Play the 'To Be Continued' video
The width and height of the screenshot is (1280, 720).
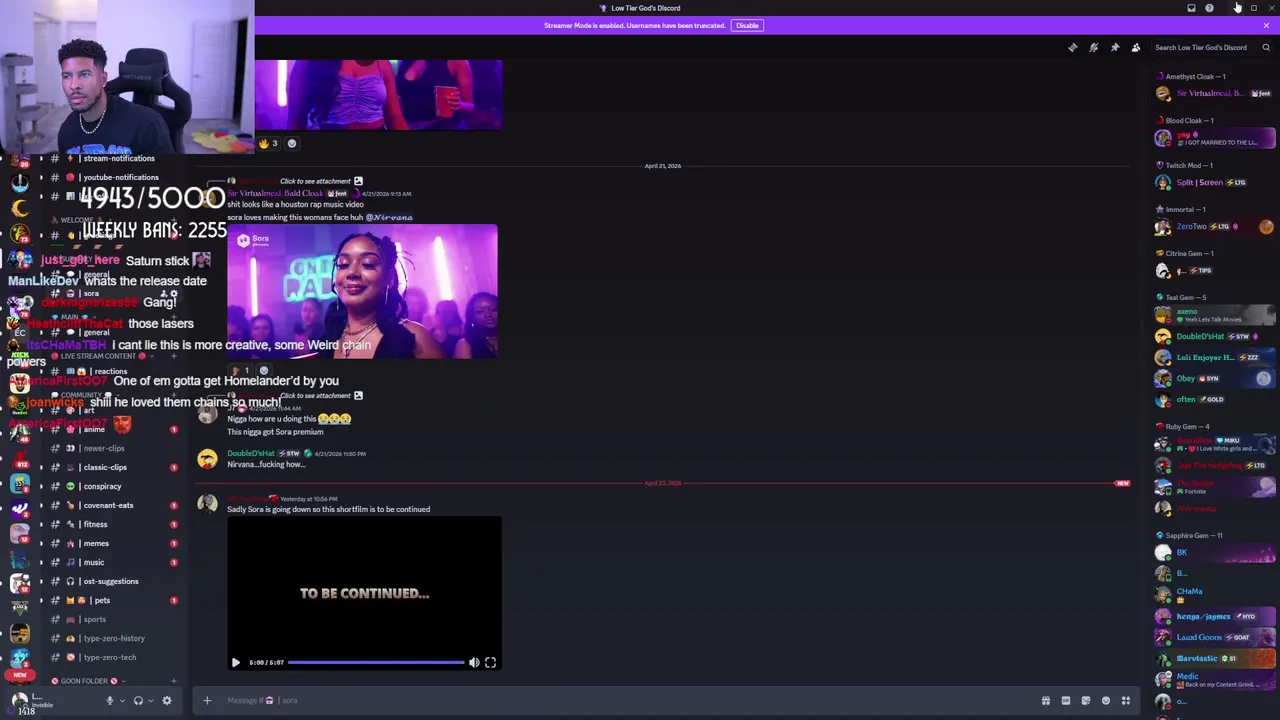pos(236,662)
